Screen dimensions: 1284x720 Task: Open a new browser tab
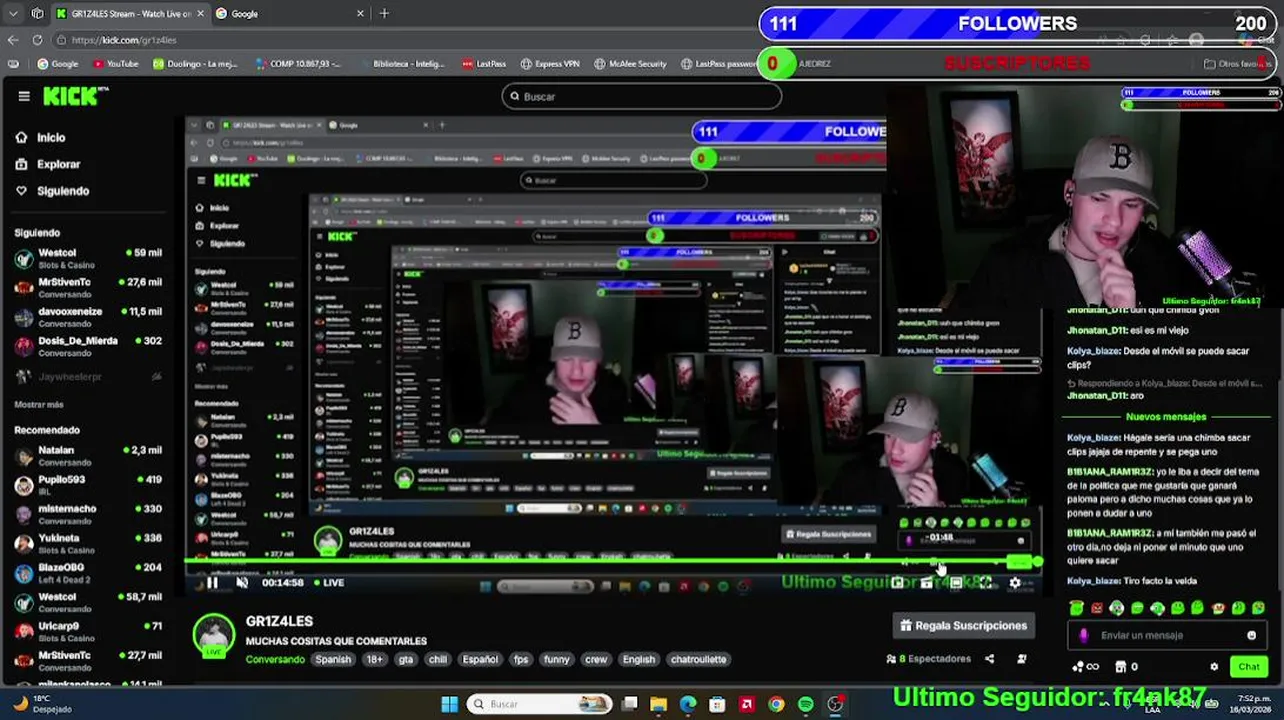click(x=384, y=14)
